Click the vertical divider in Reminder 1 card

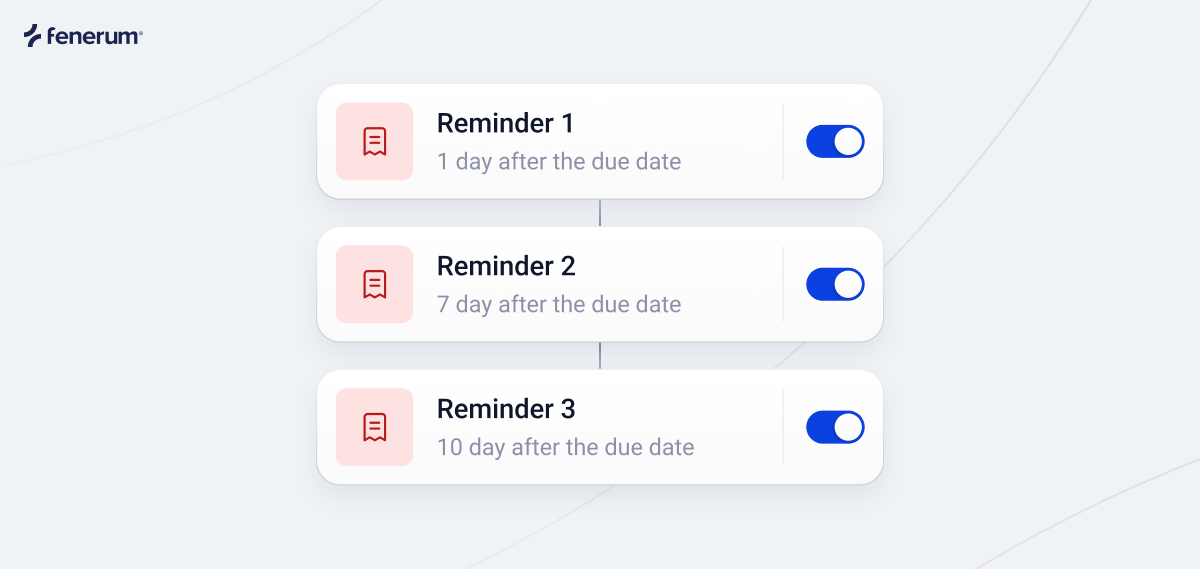(x=783, y=141)
